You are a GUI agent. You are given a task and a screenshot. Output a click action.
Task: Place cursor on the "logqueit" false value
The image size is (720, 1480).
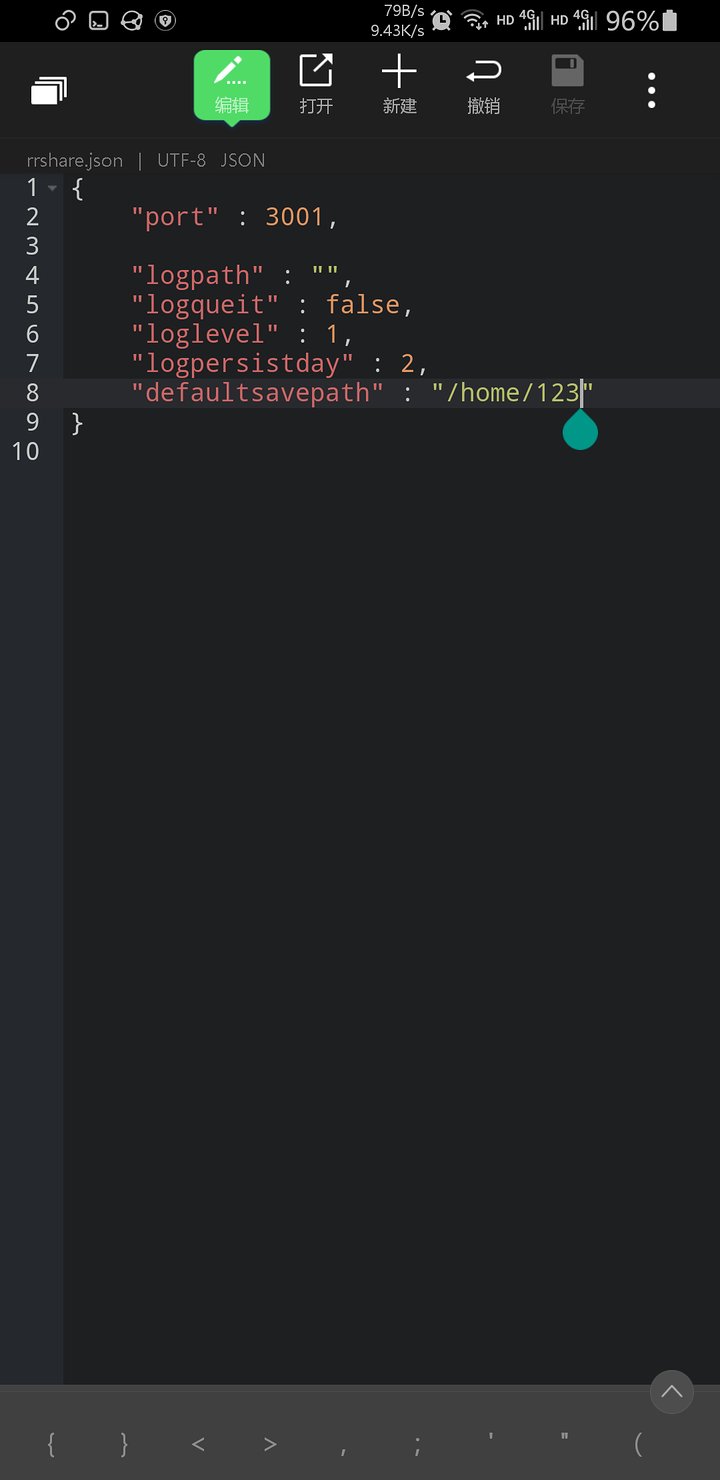pyautogui.click(x=362, y=304)
